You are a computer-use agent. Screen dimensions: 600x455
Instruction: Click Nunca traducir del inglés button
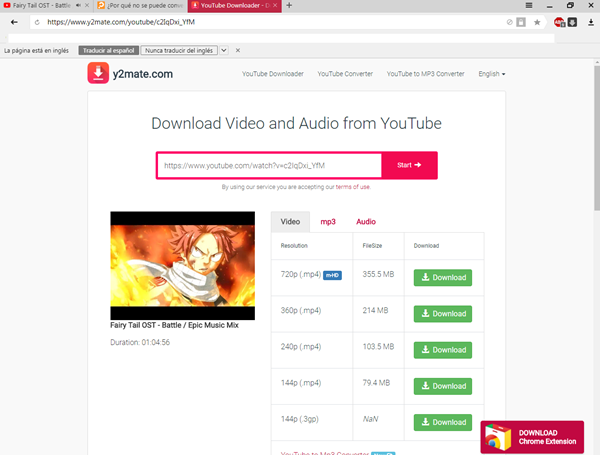(x=179, y=51)
